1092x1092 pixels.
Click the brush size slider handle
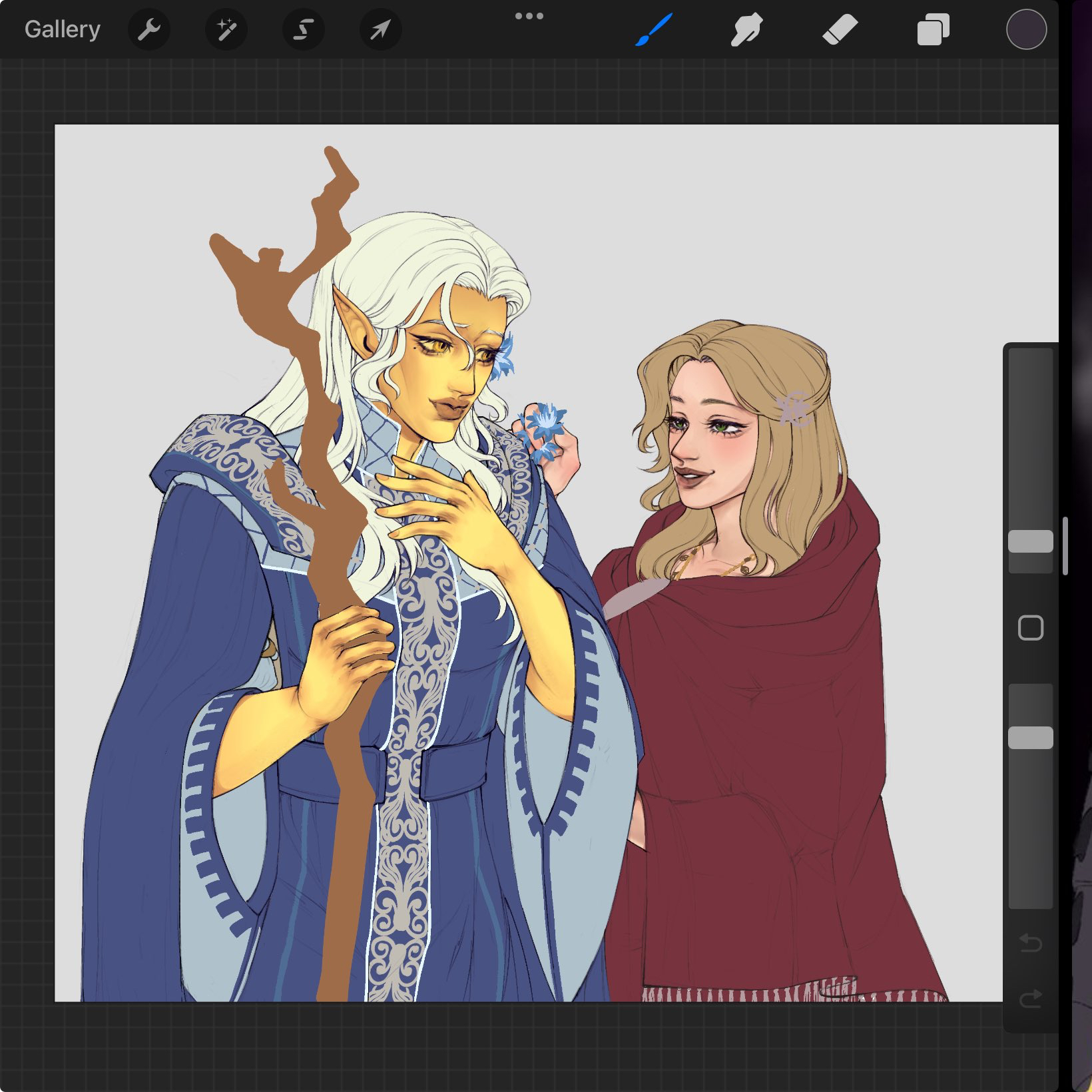coord(1030,541)
